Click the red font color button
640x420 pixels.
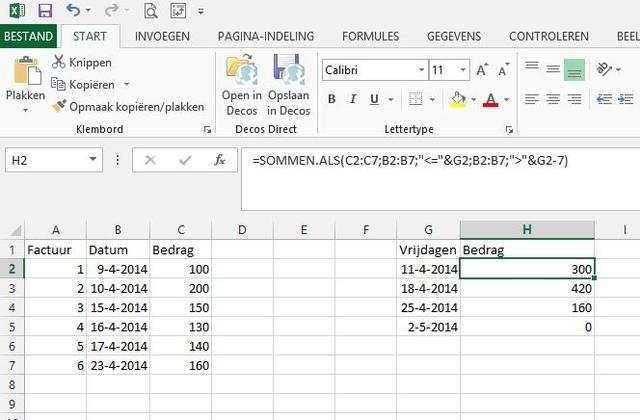point(490,100)
